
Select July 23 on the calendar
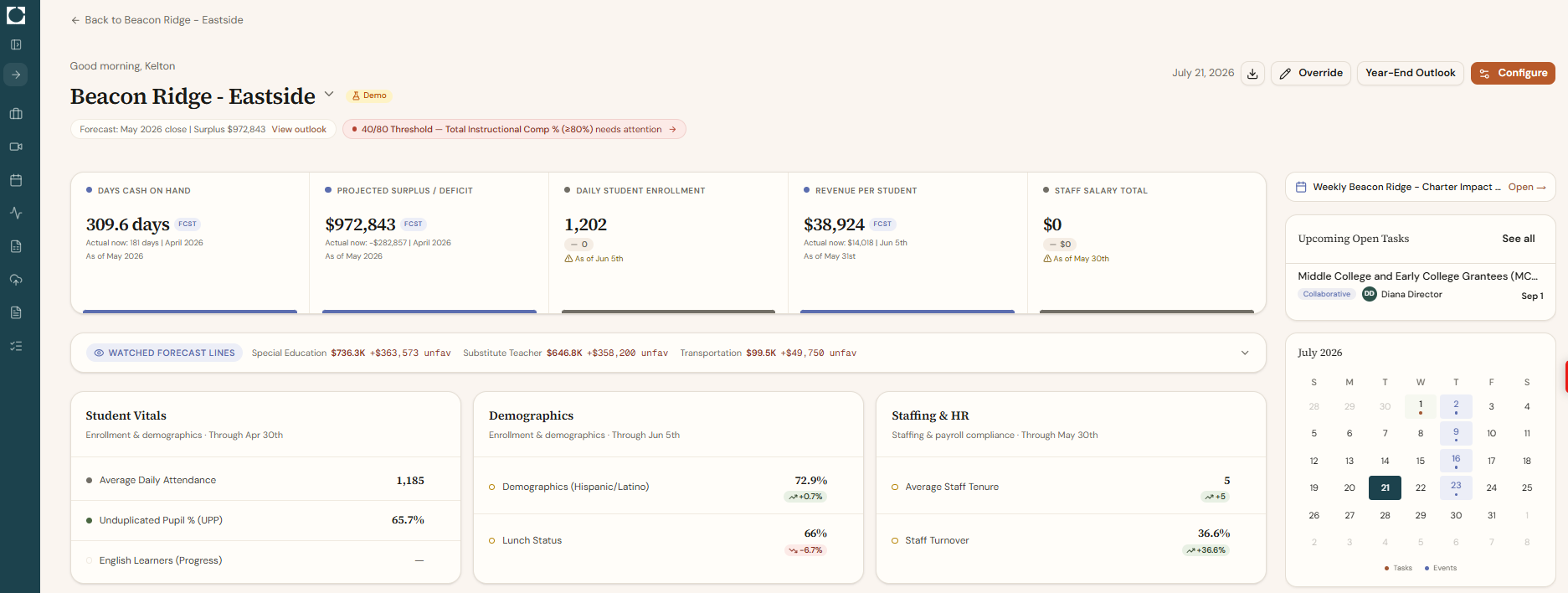click(1456, 487)
